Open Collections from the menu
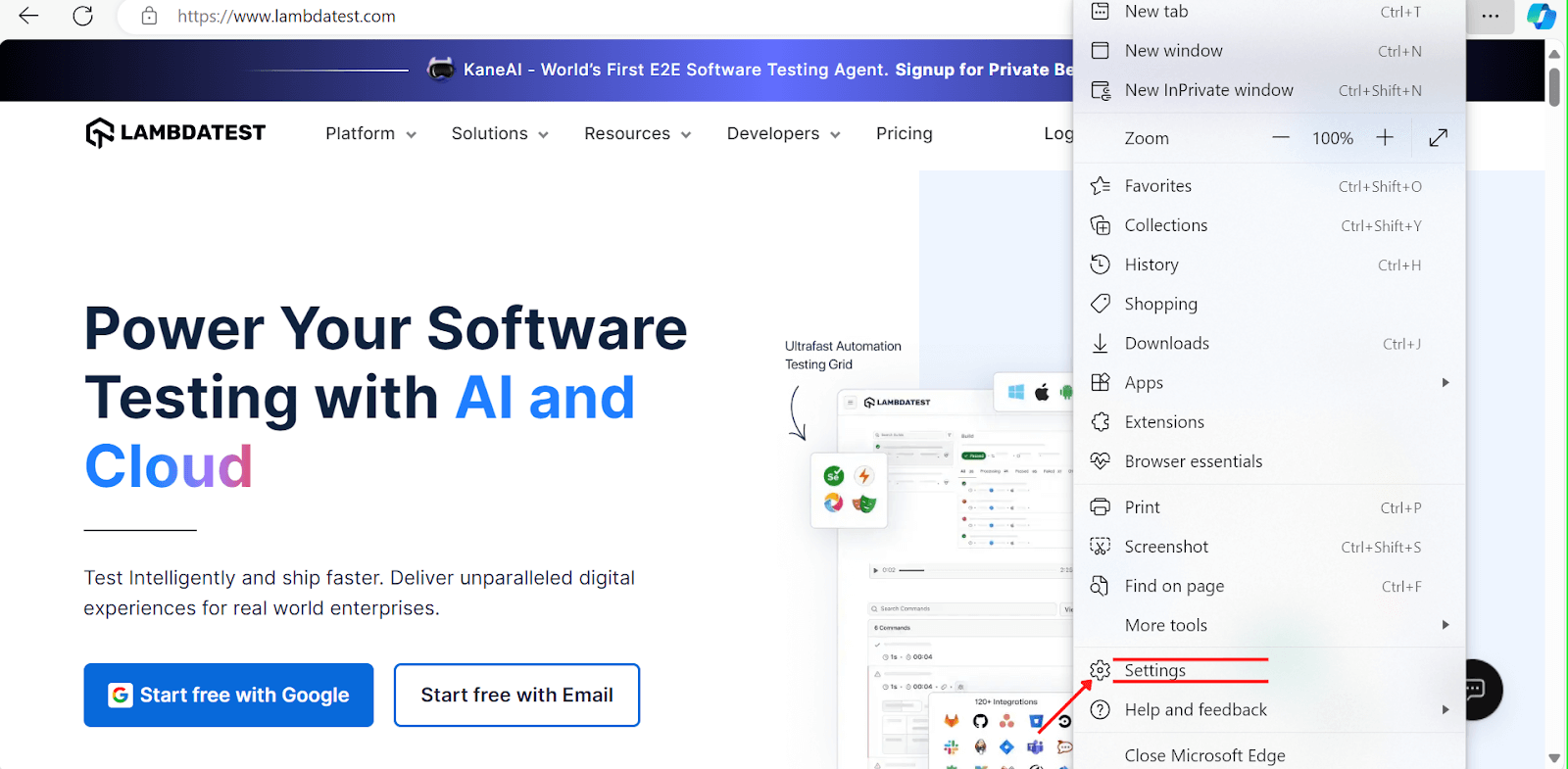This screenshot has width=1568, height=769. [1269, 225]
